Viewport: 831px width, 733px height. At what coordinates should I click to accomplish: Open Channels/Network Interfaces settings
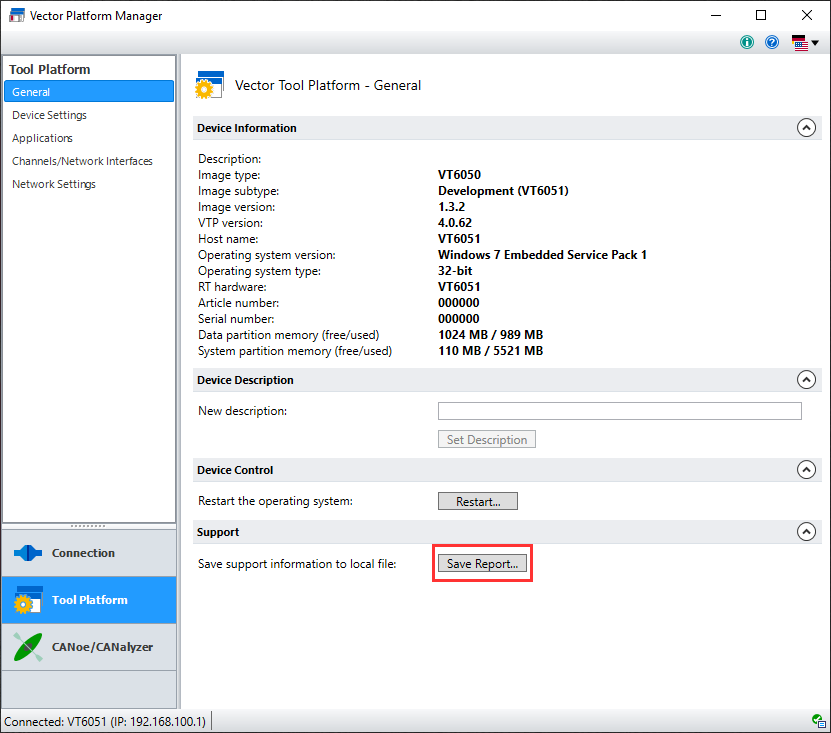coord(82,160)
